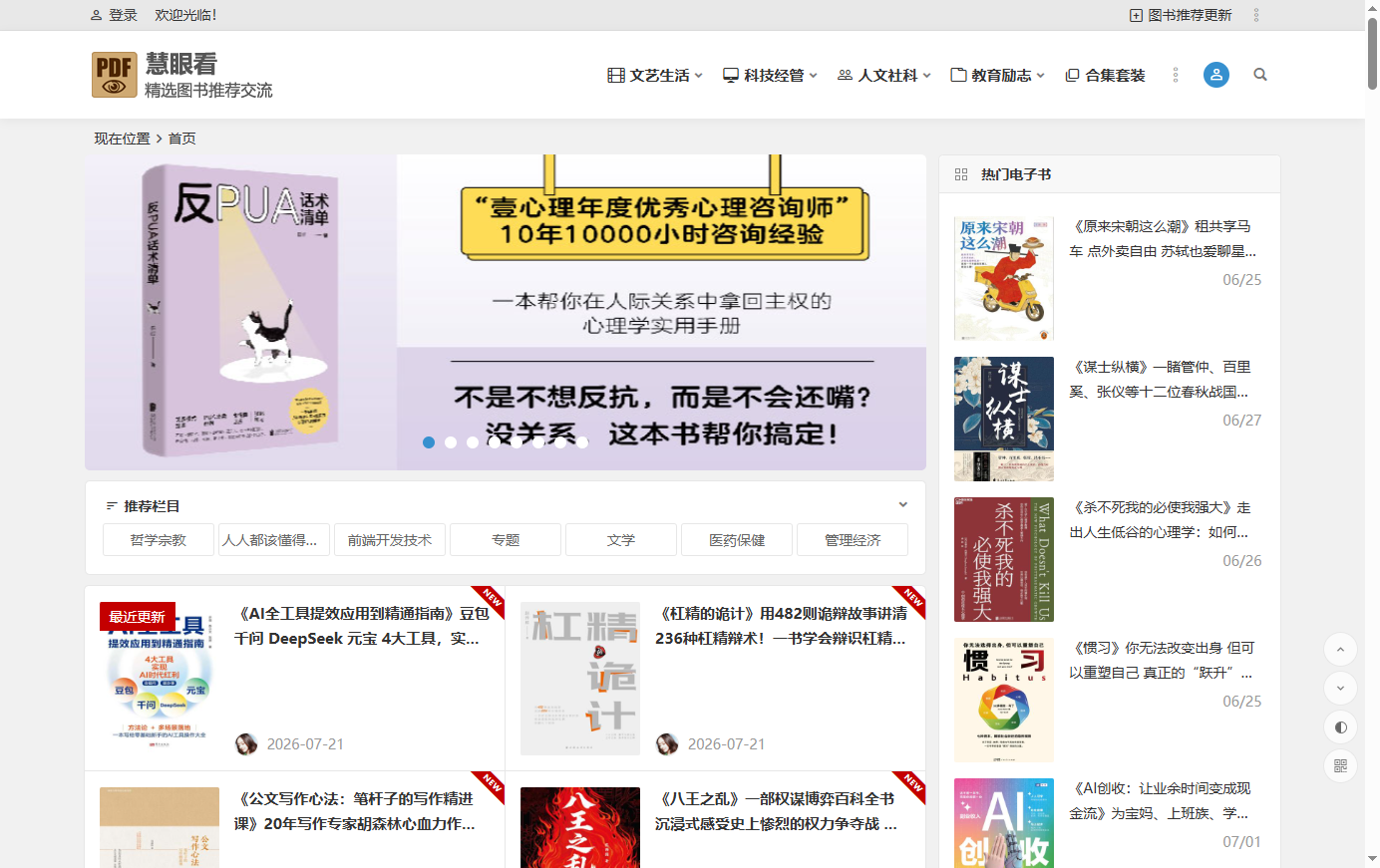
Task: Select the 前端开发技术 category tab
Action: click(390, 540)
